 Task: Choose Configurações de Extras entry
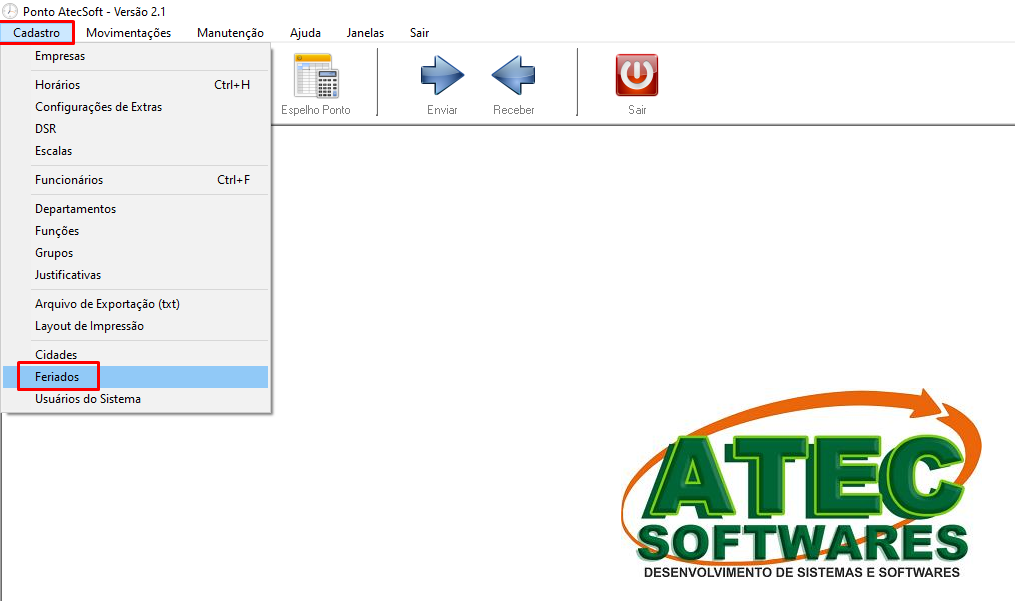135,107
